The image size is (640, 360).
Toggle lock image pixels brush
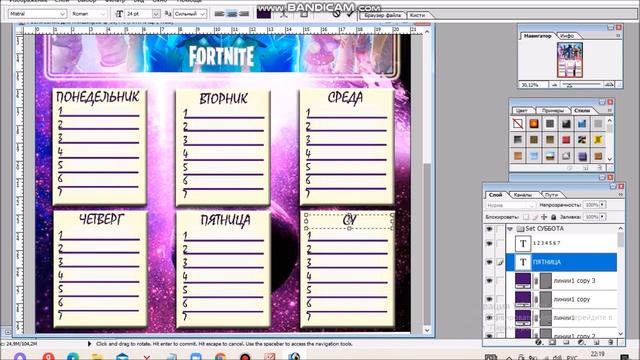click(x=535, y=217)
